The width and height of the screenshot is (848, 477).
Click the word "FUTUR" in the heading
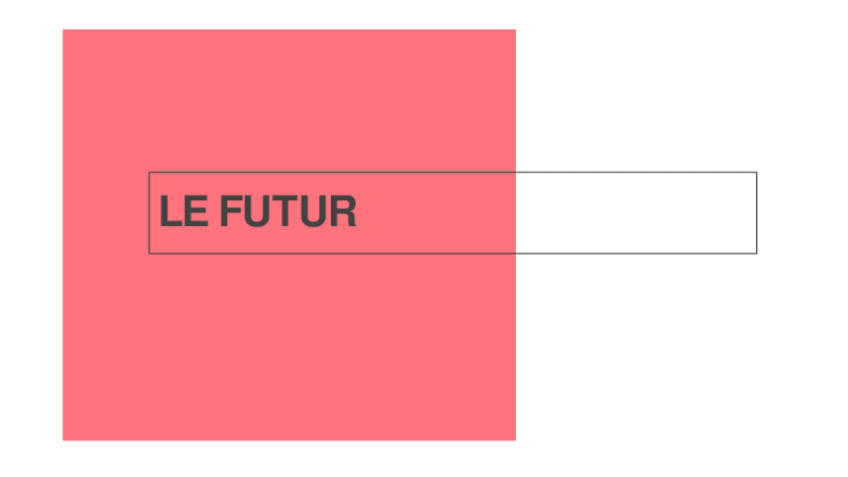(x=288, y=212)
